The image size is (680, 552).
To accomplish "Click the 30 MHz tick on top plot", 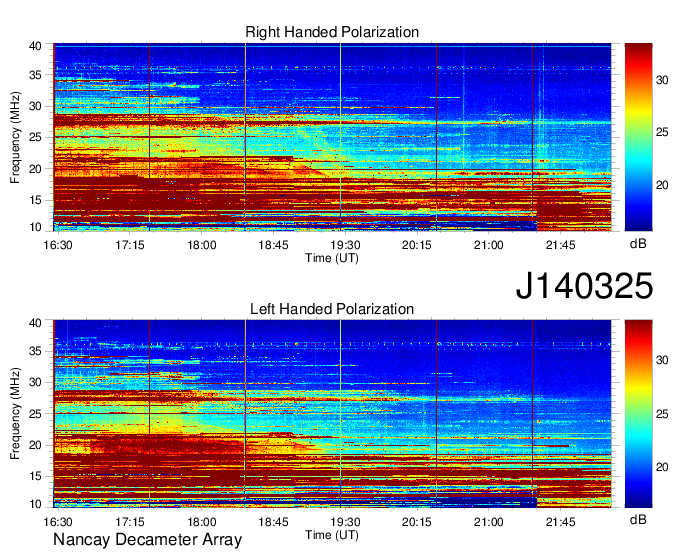I will [x=35, y=106].
